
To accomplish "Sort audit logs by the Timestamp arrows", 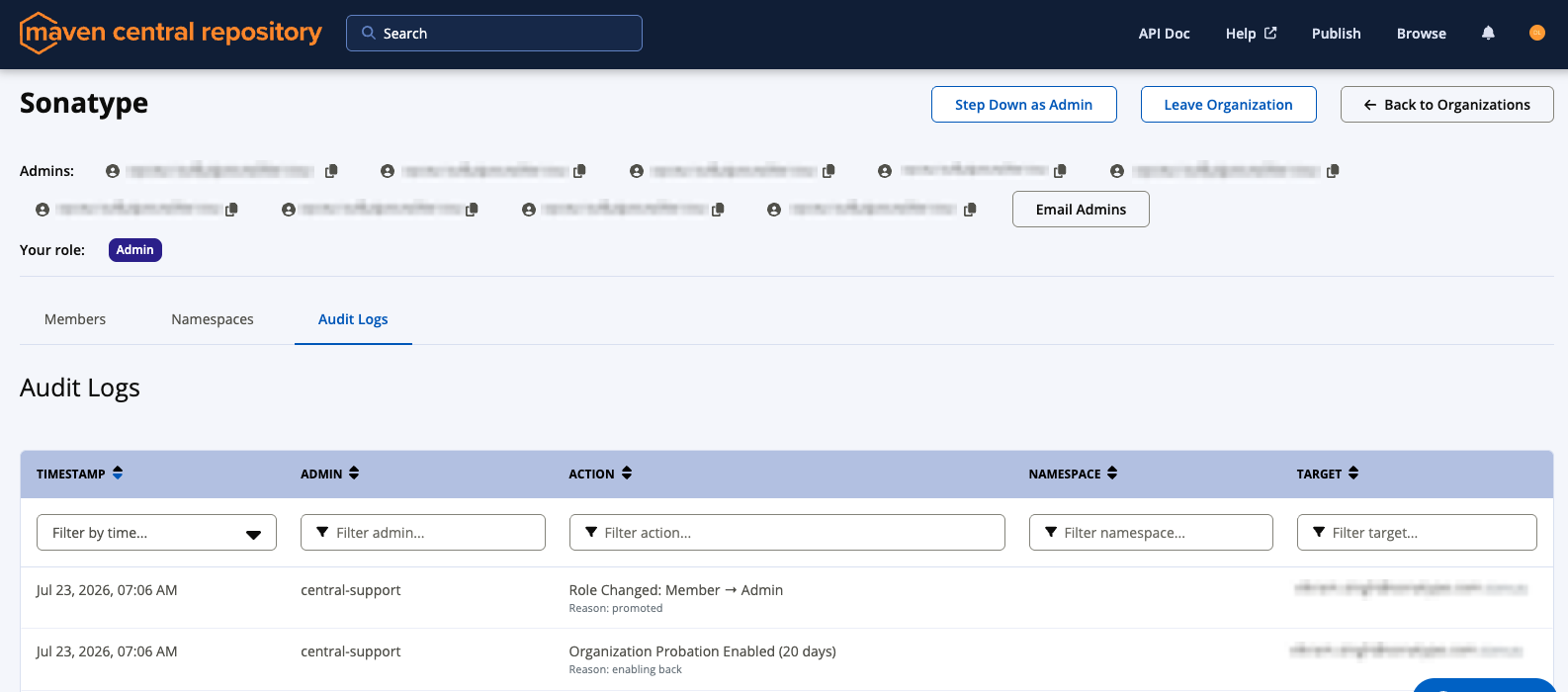I will pos(118,474).
